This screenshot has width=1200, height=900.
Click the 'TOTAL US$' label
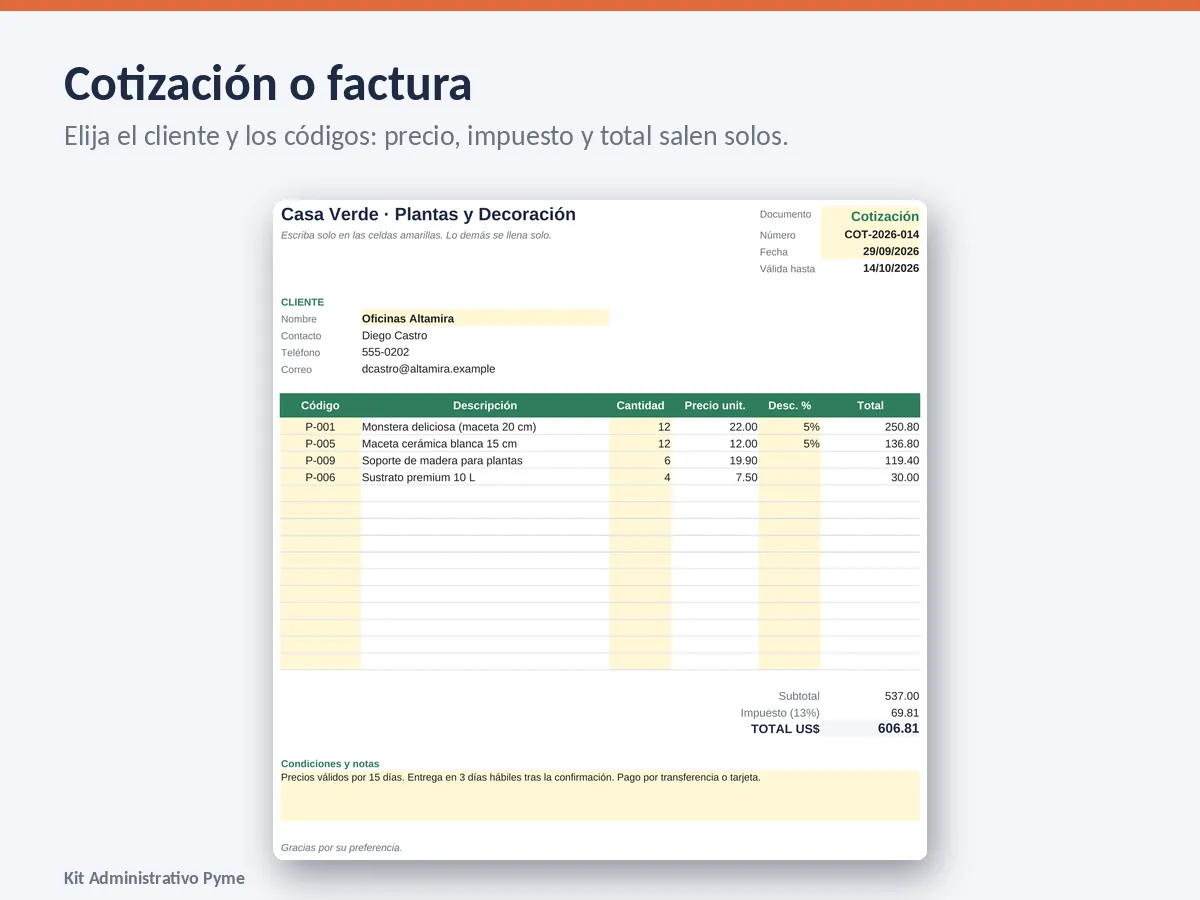click(785, 729)
